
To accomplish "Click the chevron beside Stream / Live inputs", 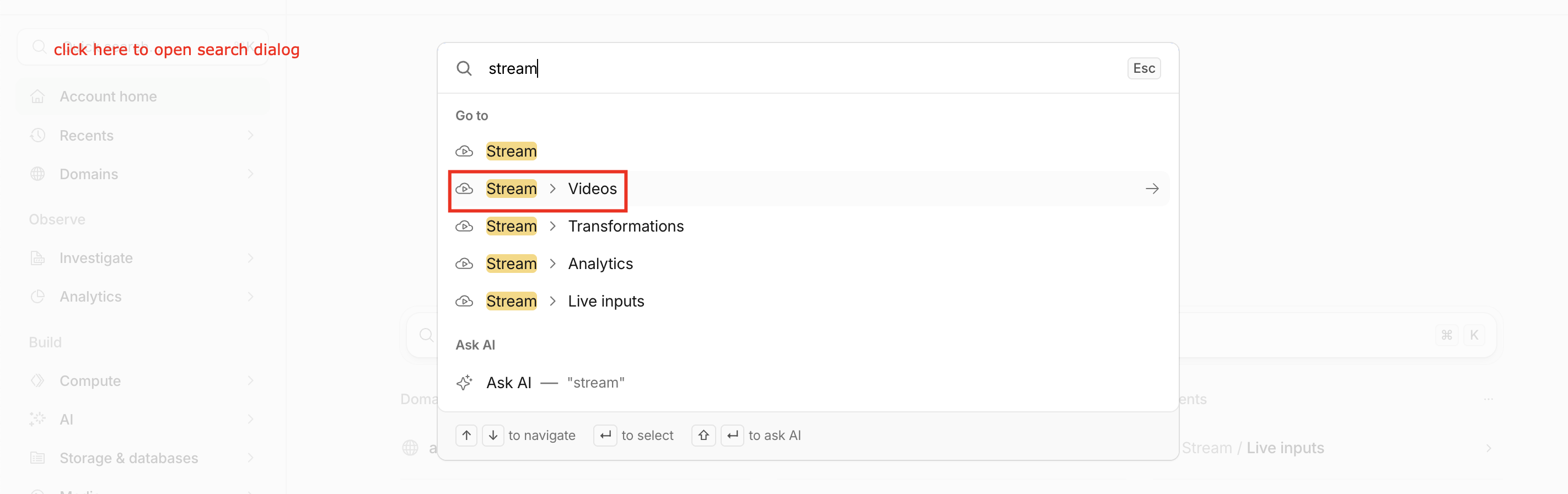I will pyautogui.click(x=1488, y=448).
